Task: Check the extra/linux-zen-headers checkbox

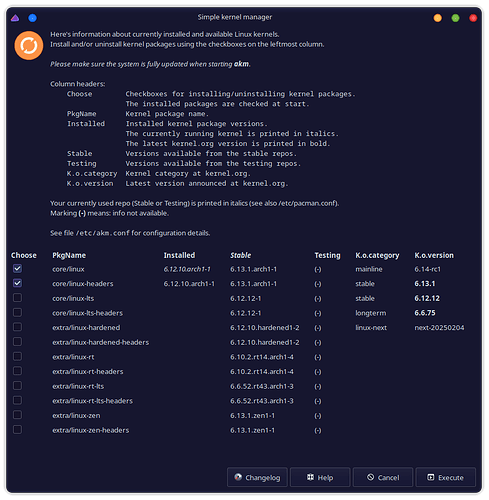Action: (17, 430)
